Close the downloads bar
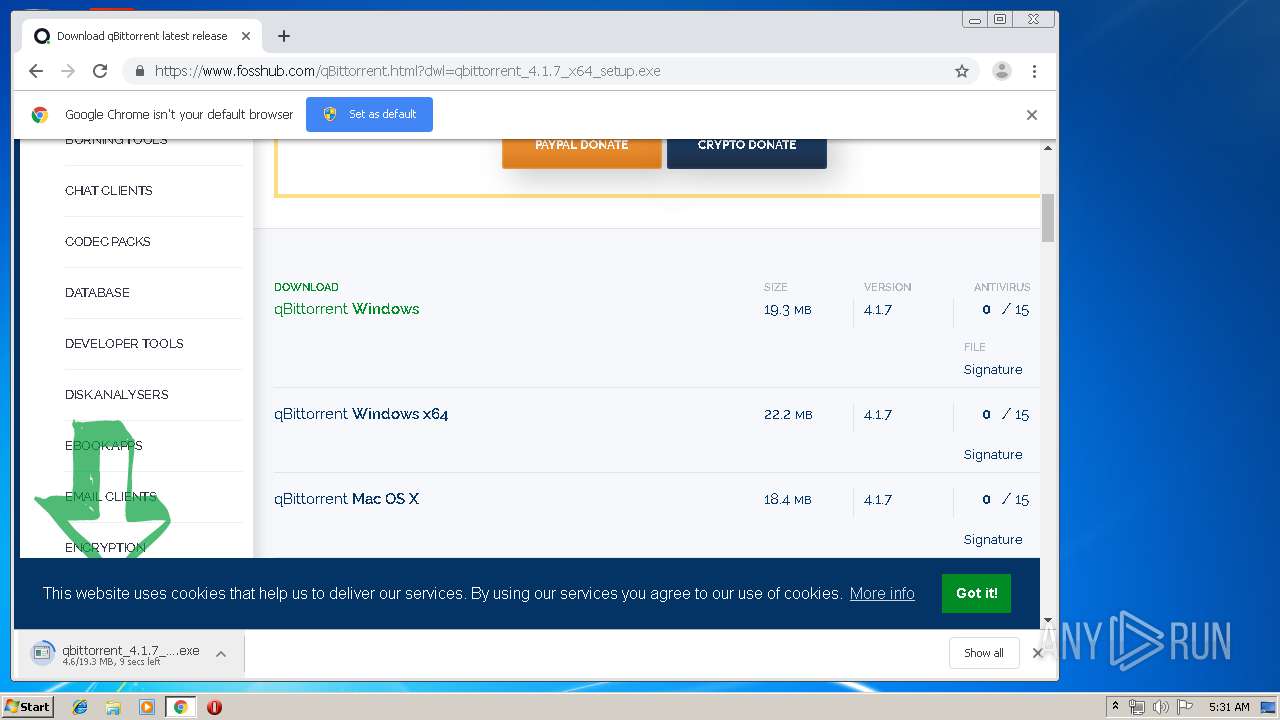Image resolution: width=1280 pixels, height=720 pixels. click(x=1038, y=653)
